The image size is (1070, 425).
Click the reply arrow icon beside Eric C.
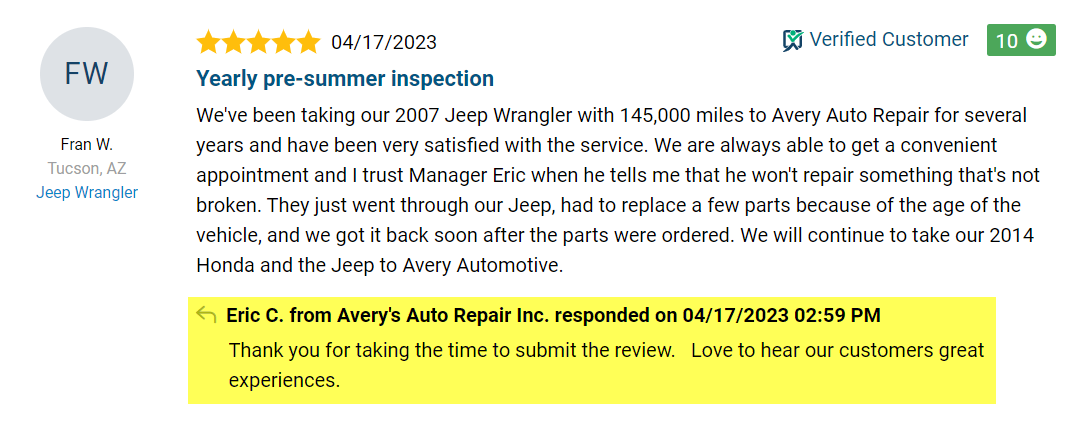point(207,316)
